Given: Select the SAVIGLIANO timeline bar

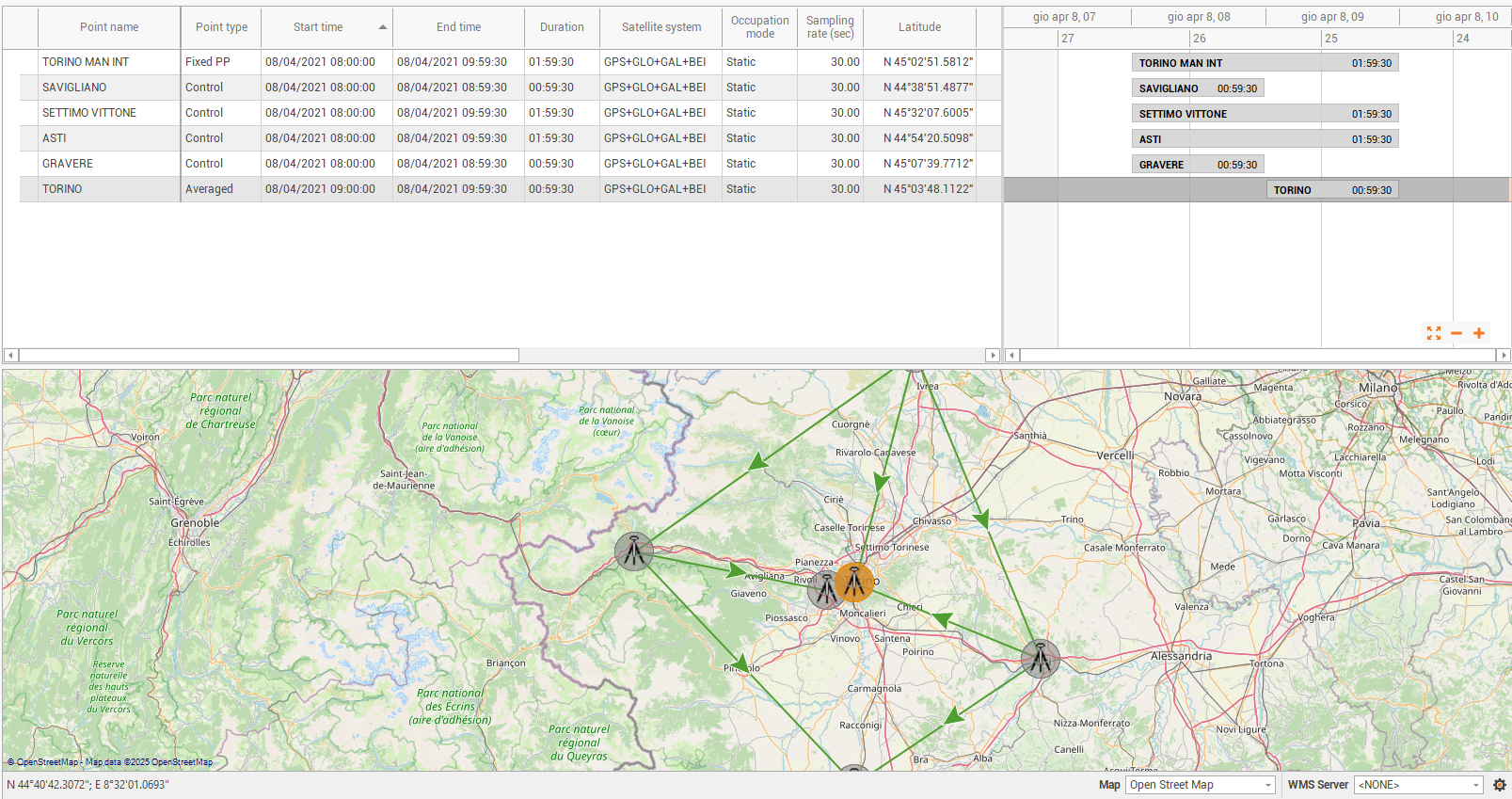Looking at the screenshot, I should [x=1198, y=88].
